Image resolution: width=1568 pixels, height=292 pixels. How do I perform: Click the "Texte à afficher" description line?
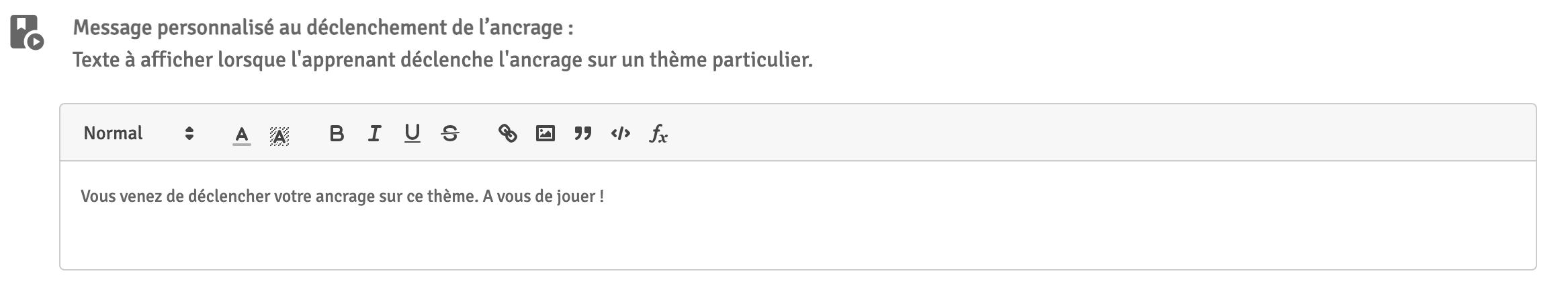(x=442, y=60)
